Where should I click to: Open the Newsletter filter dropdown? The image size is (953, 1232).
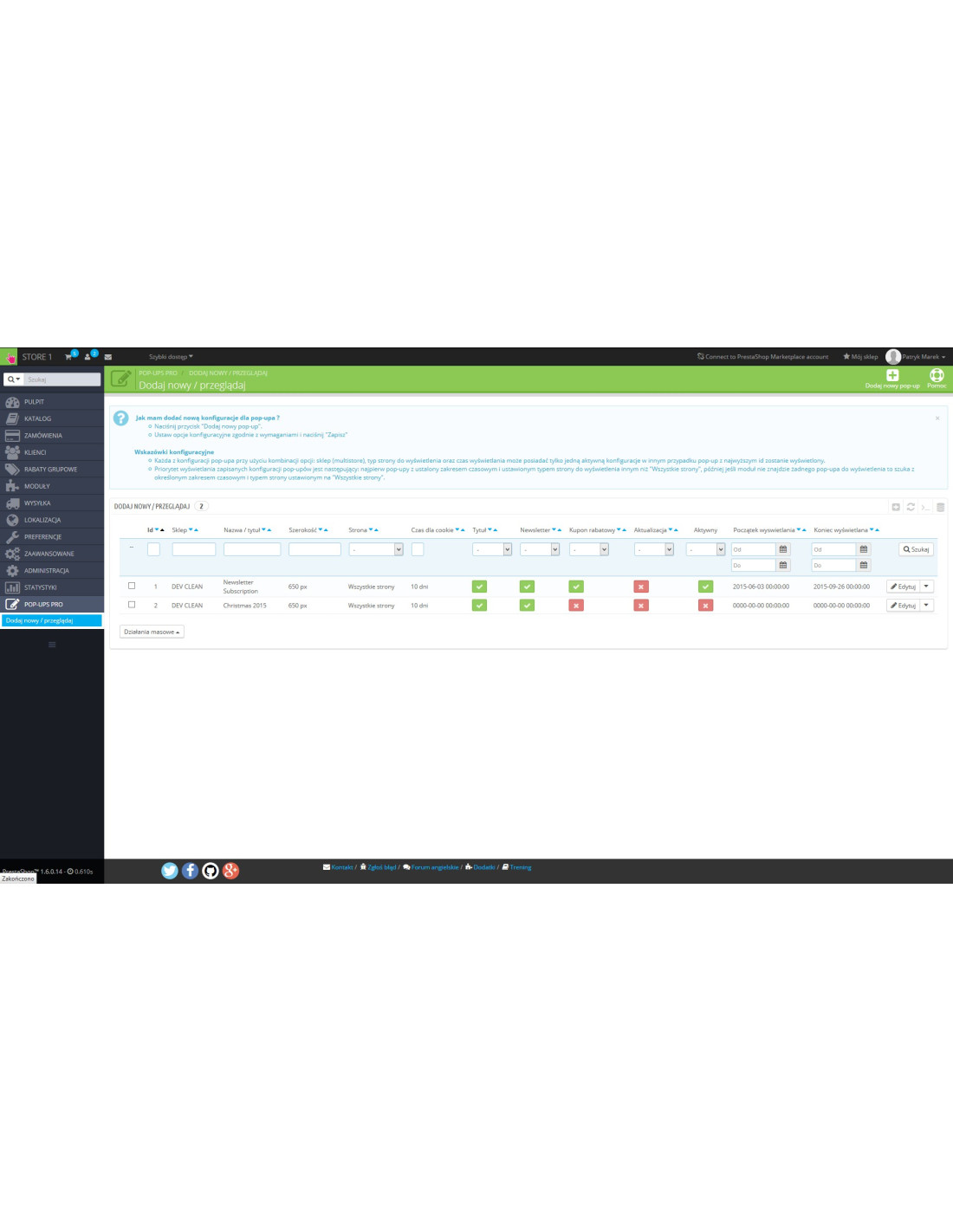540,549
